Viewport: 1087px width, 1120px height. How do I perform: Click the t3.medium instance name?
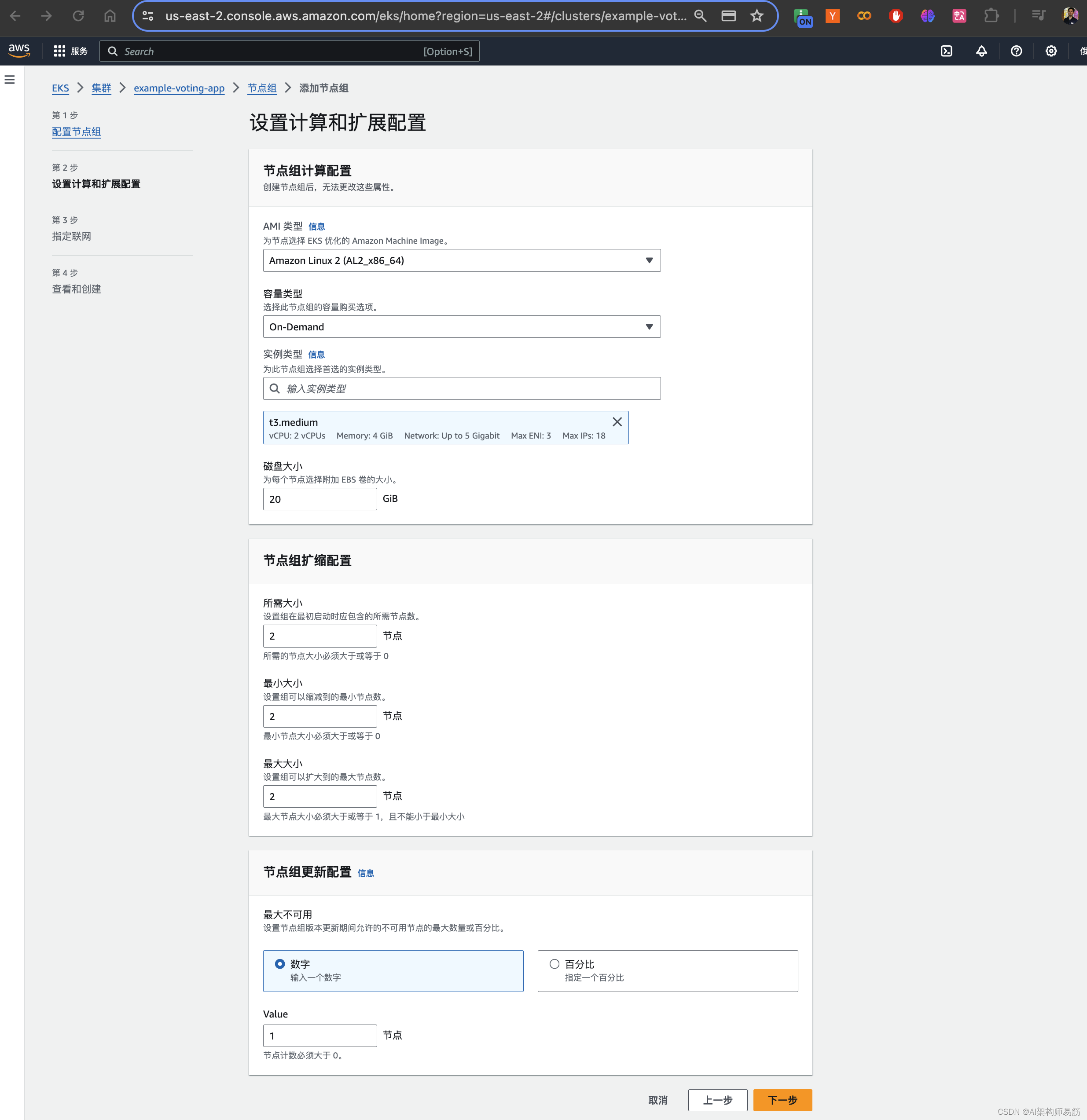pyautogui.click(x=294, y=422)
